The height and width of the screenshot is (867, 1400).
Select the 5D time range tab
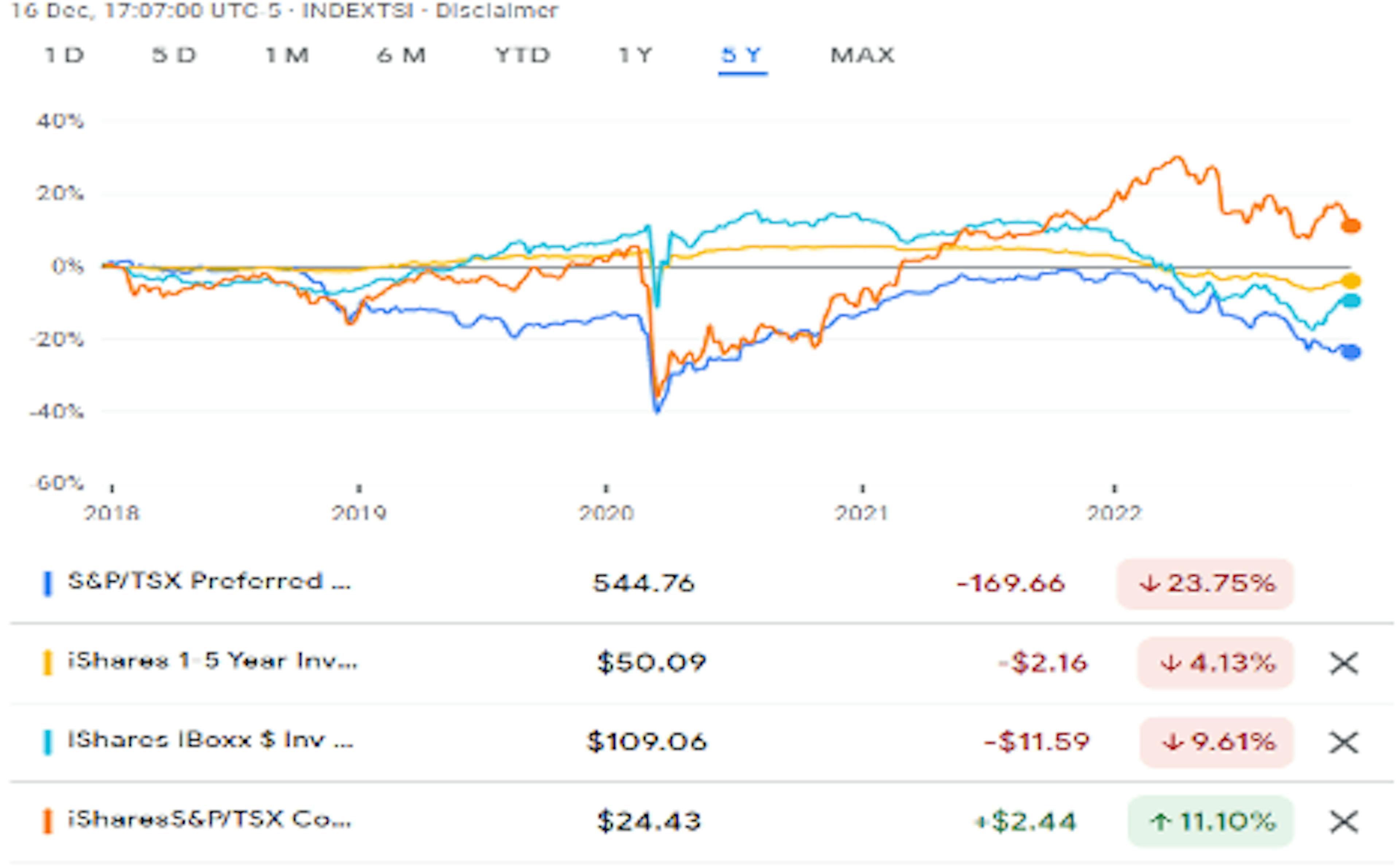[x=174, y=56]
